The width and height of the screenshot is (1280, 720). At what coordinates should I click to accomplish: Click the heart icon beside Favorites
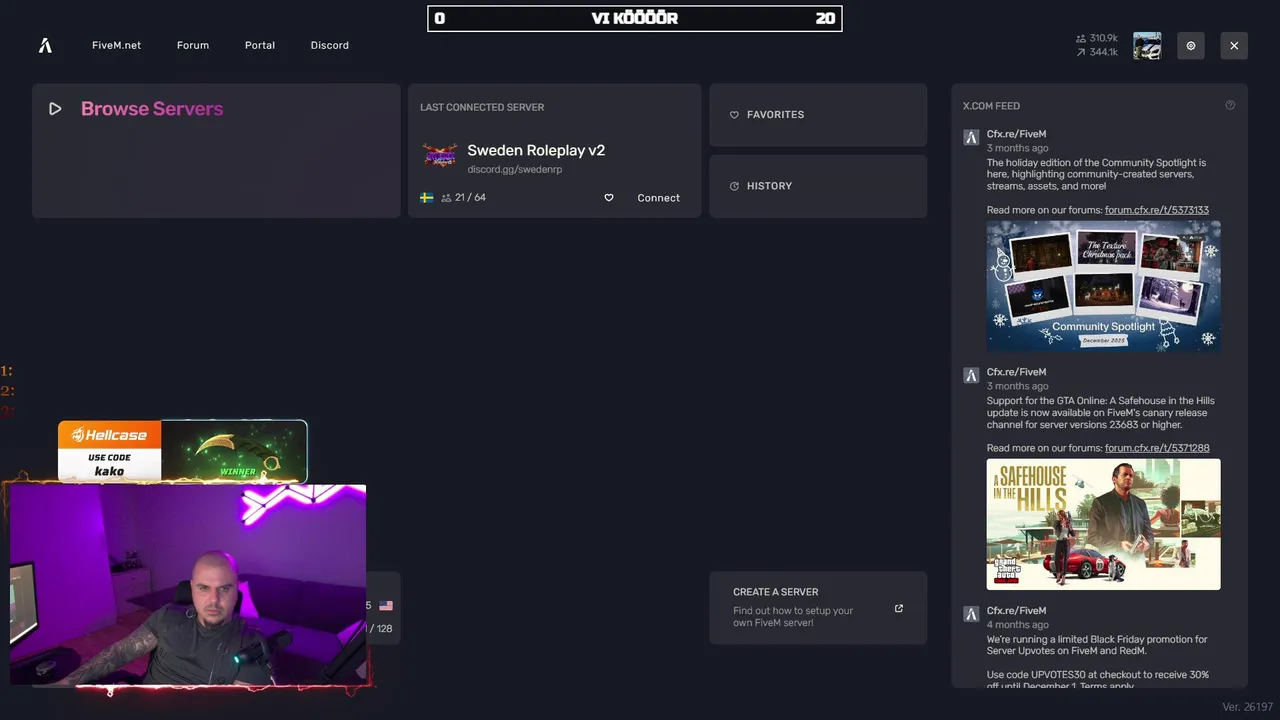tap(734, 115)
